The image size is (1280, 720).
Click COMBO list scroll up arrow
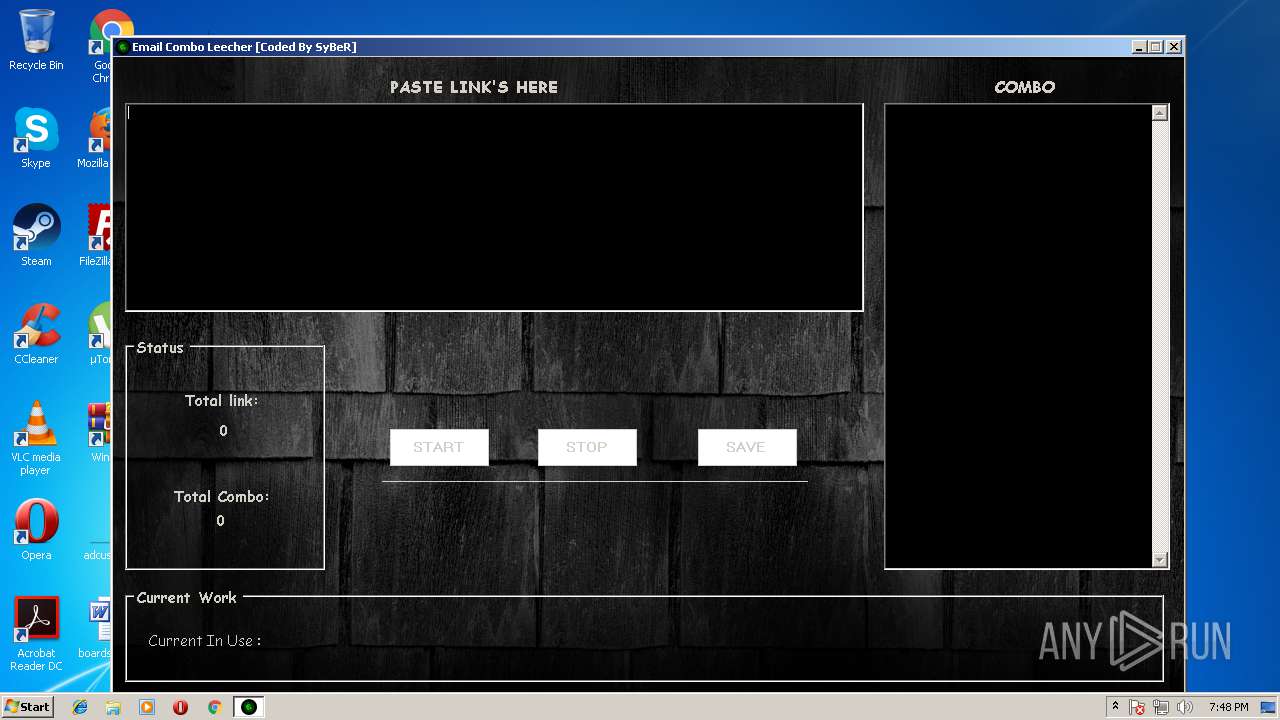(1160, 113)
